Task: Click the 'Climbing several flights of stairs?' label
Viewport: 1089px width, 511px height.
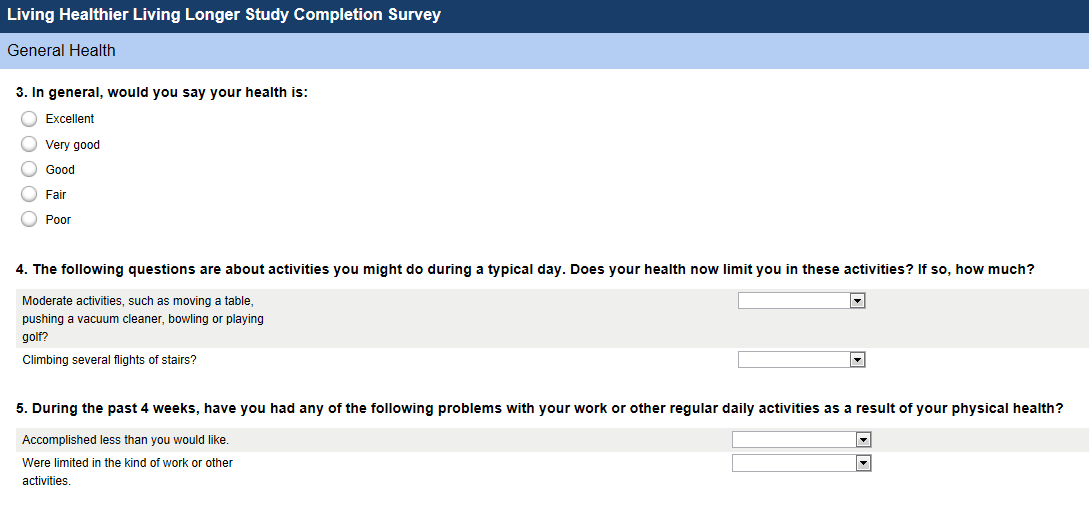Action: [116, 360]
